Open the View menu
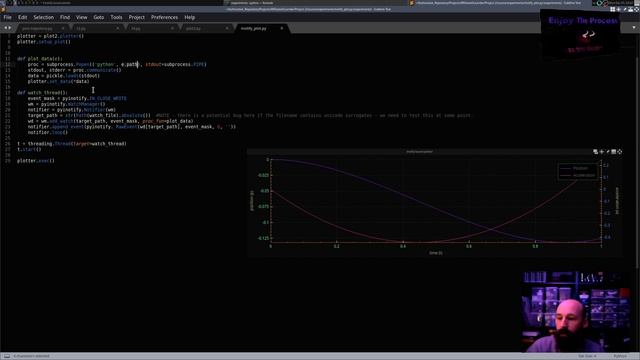This screenshot has width=640, height=360. [x=82, y=18]
